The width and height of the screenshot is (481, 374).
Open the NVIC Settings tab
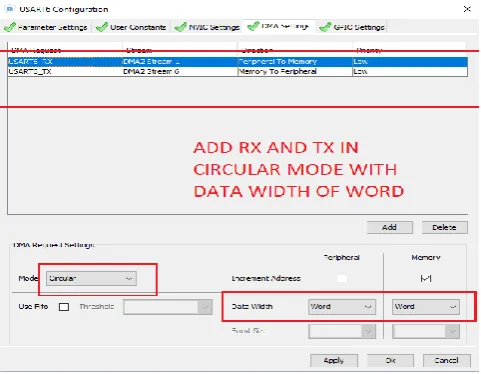207,27
